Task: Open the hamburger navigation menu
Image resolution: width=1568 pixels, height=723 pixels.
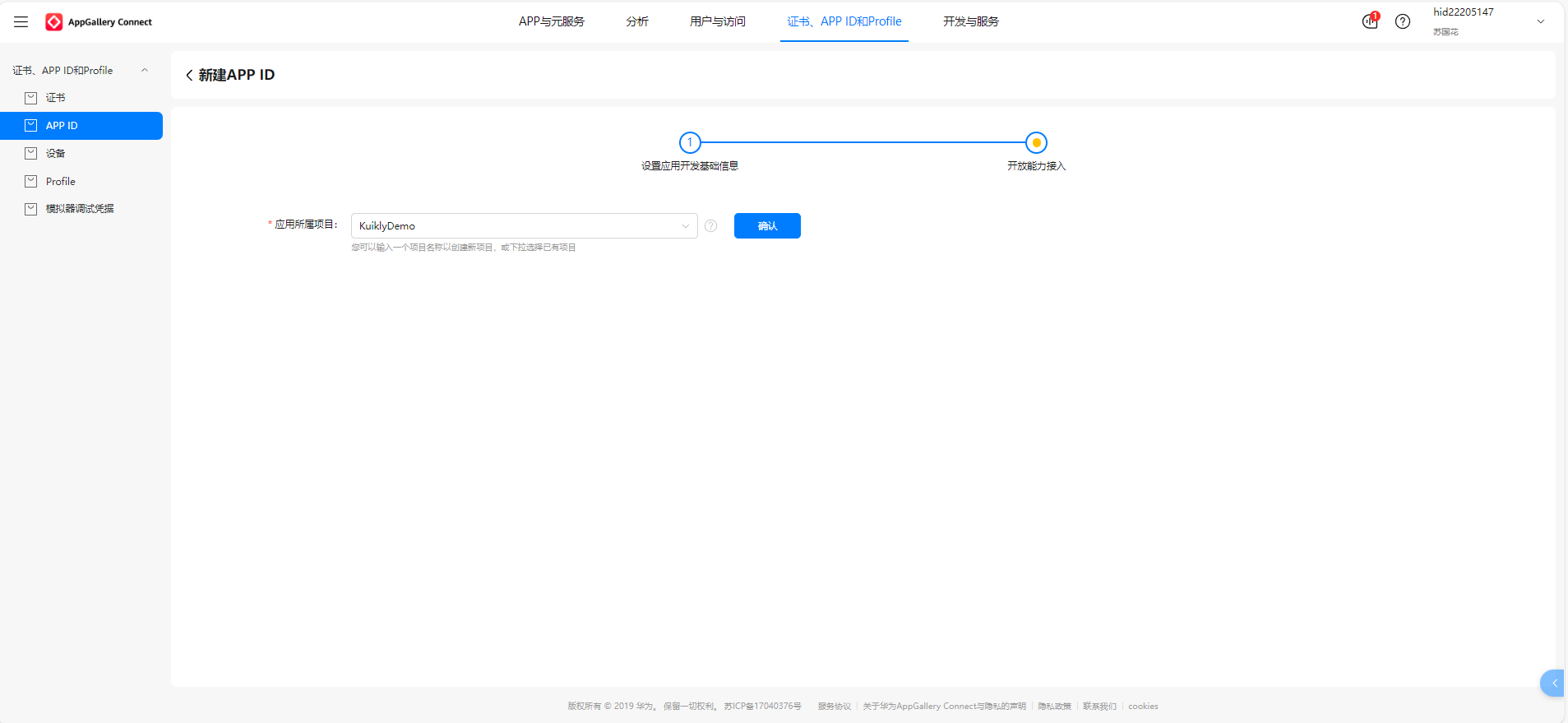Action: 21,22
